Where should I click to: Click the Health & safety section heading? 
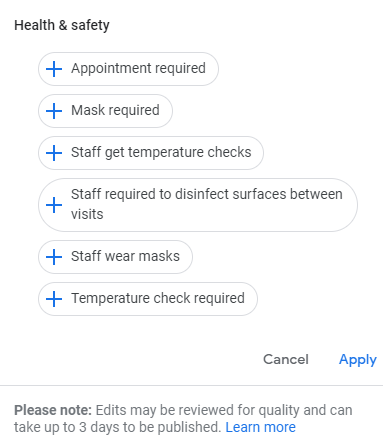(x=62, y=25)
